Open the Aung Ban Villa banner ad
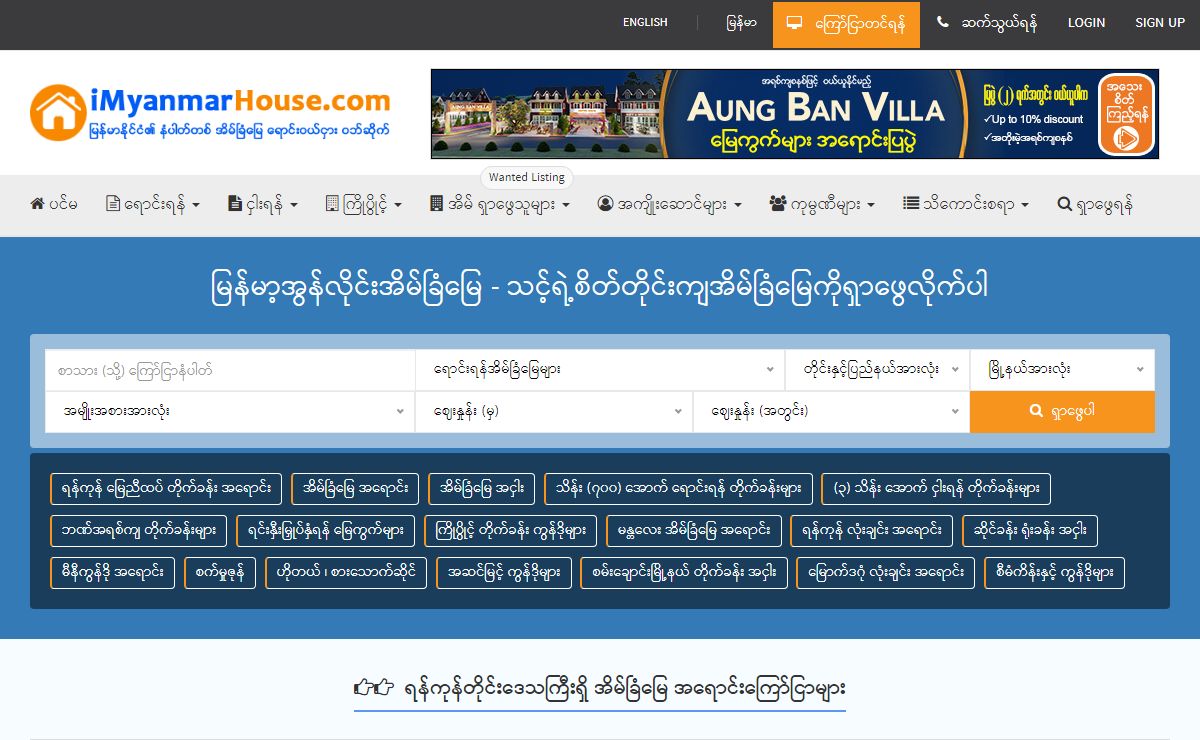Screen dimensions: 1200x740 point(795,114)
